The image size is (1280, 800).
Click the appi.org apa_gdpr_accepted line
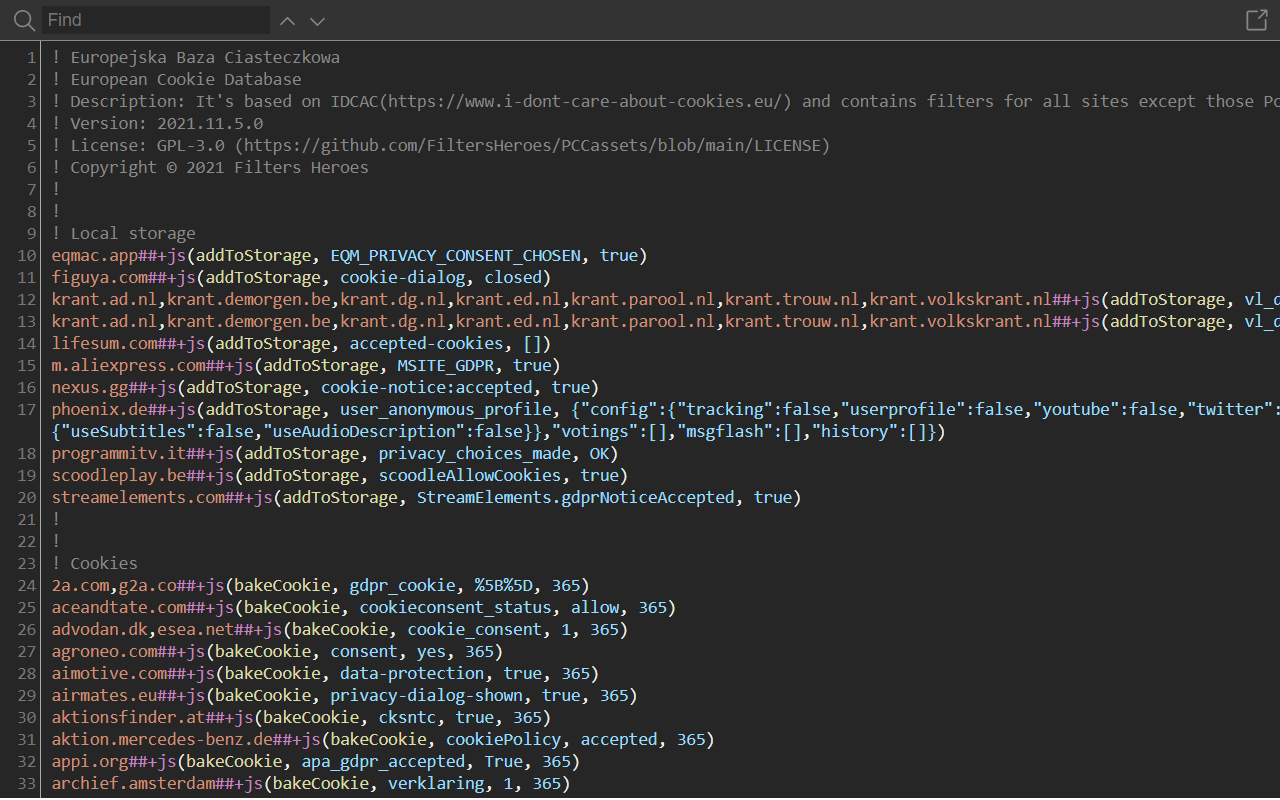(316, 761)
